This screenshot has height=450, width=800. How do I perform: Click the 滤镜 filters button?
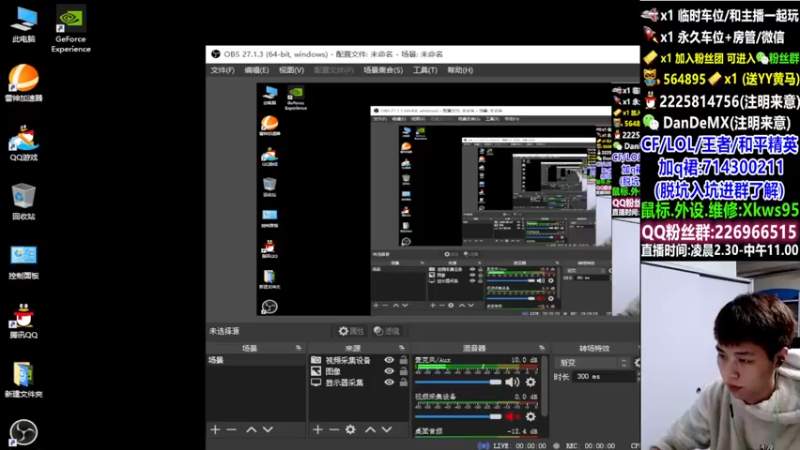point(387,331)
